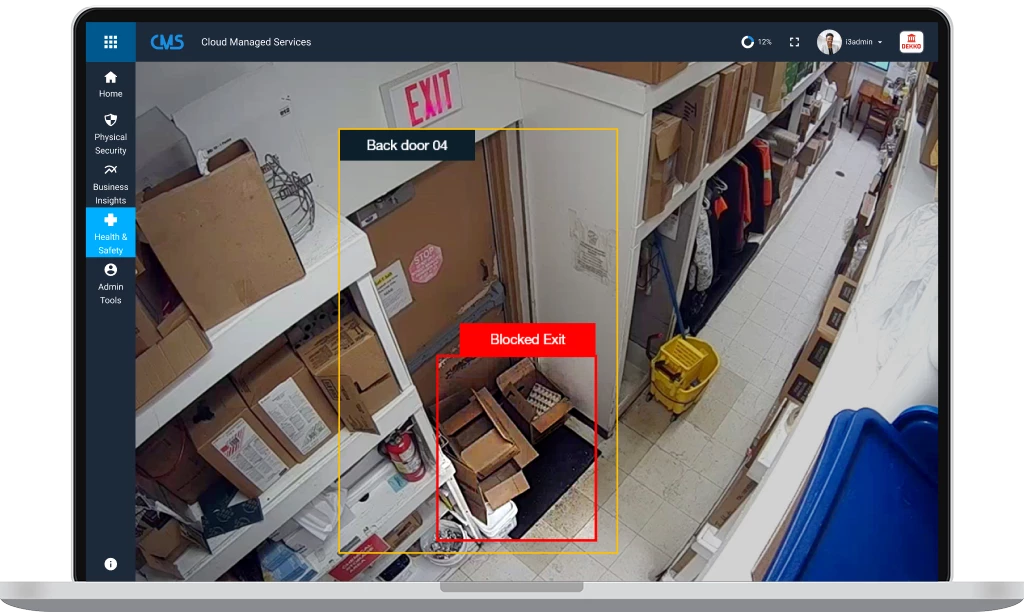Click the CMS logo
Image resolution: width=1024 pixels, height=613 pixels.
click(168, 41)
